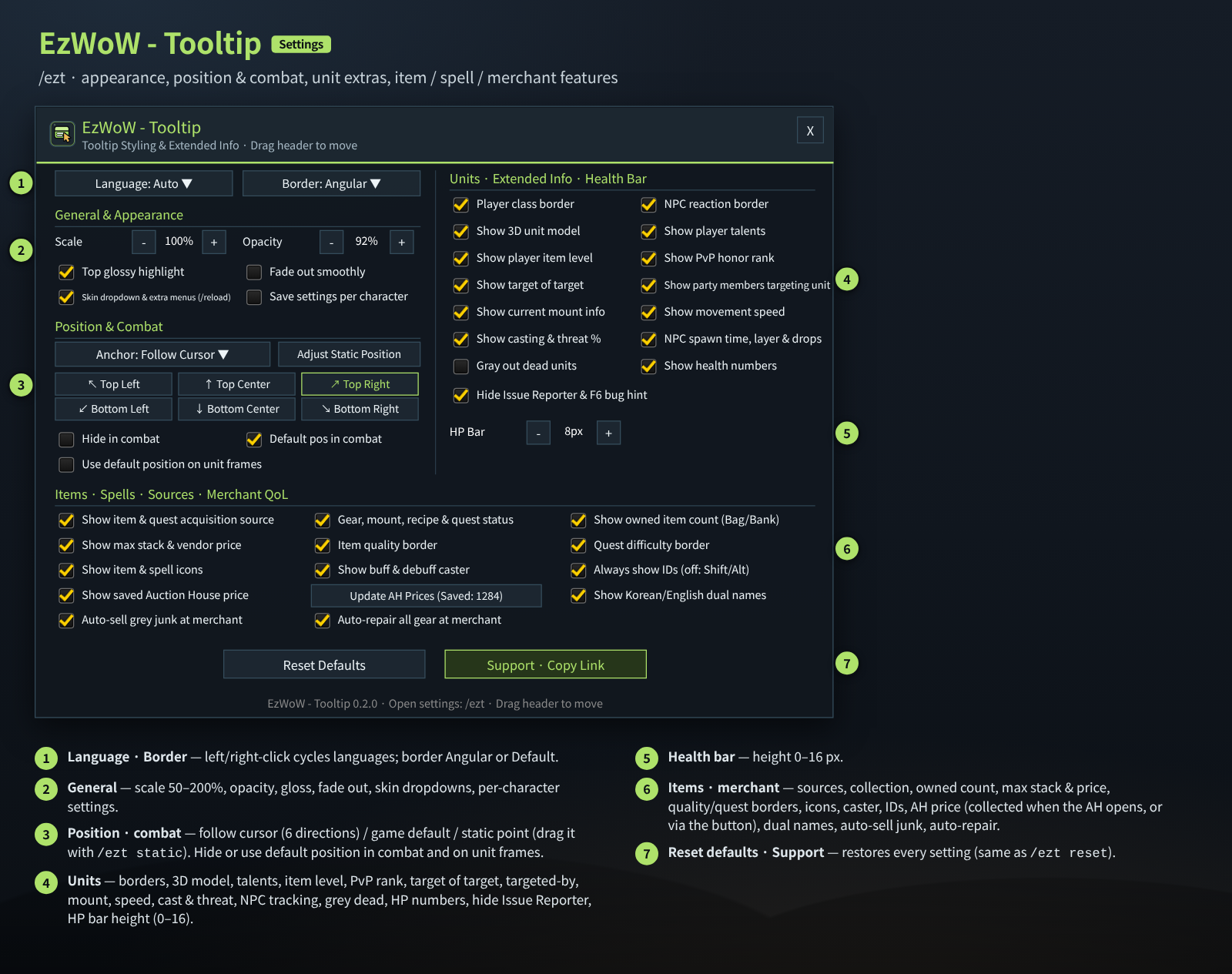This screenshot has height=974, width=1232.
Task: Toggle Always show IDs checkbox
Action: click(x=578, y=571)
